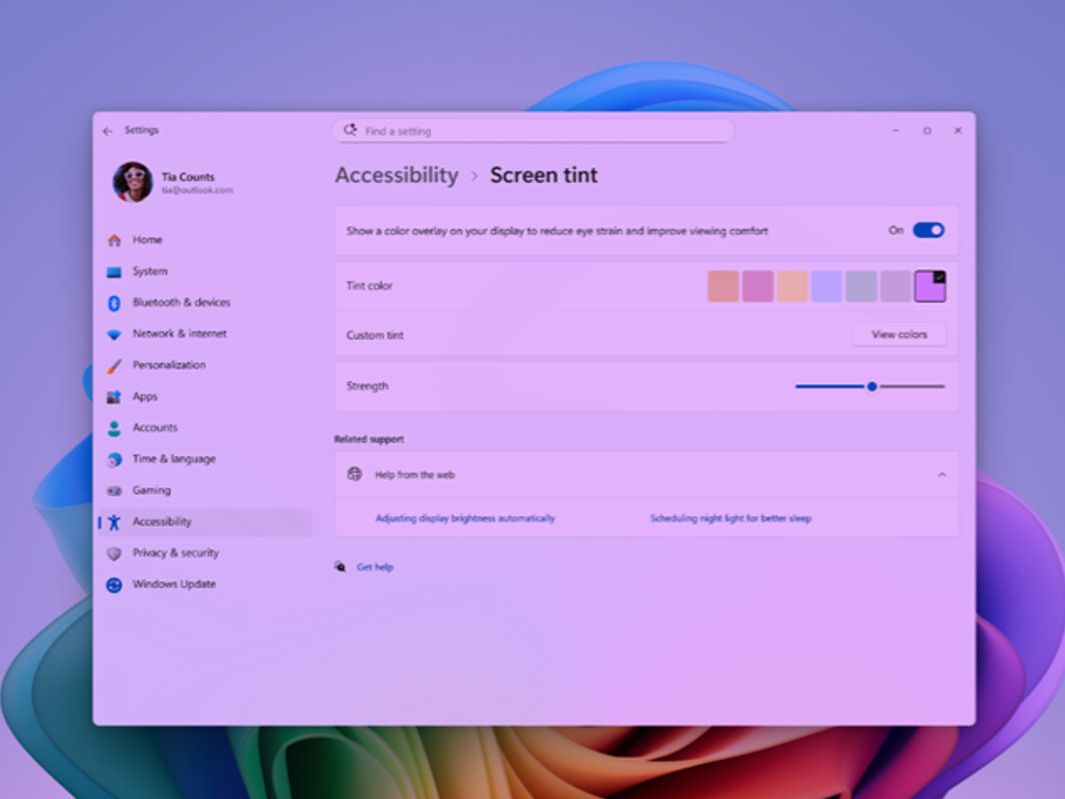Collapse the Help from the web section
Screen dimensions: 1065x799
[x=942, y=475]
